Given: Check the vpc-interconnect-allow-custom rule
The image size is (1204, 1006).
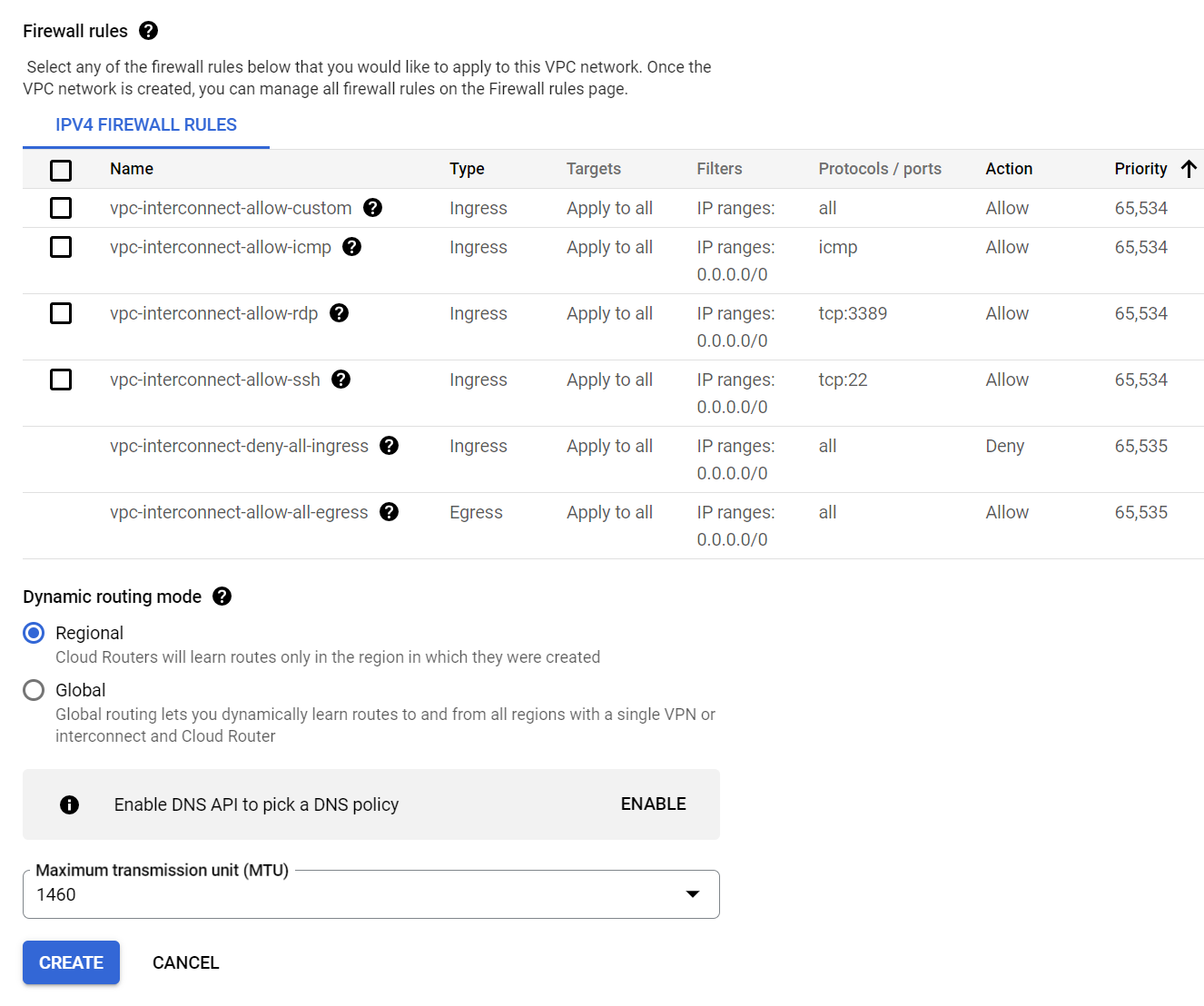Looking at the screenshot, I should (60, 208).
